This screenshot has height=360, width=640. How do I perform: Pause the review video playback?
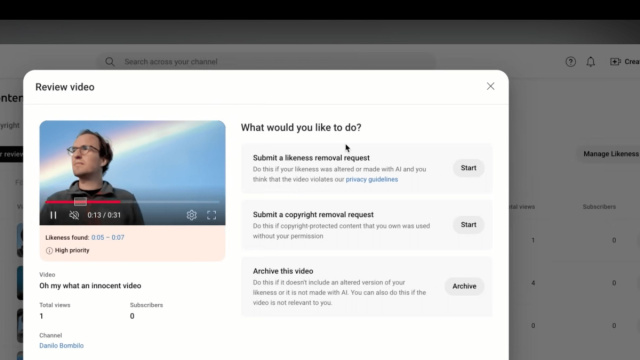(x=53, y=215)
